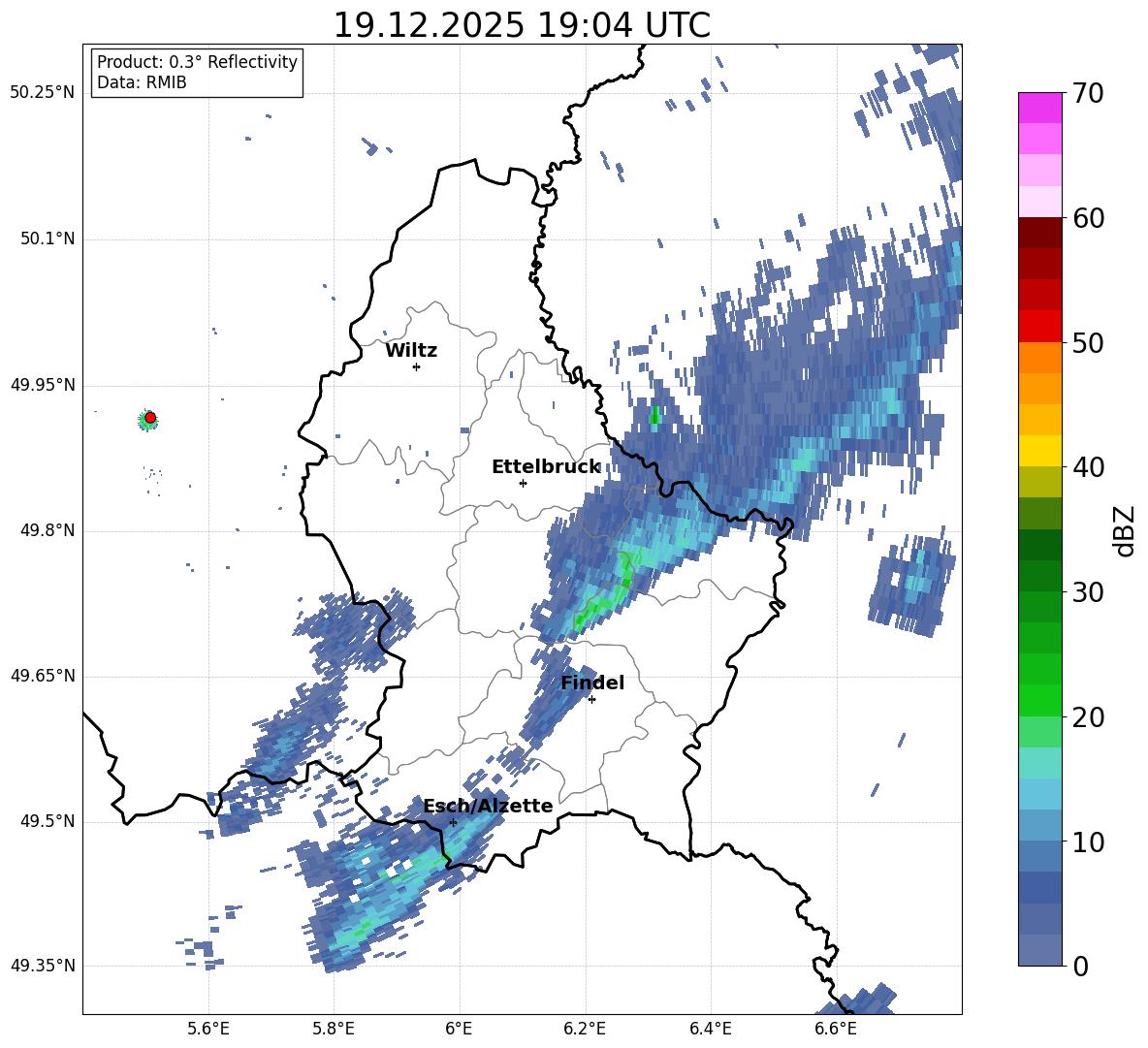This screenshot has width=1148, height=1048.
Task: Click the bright green colorbar swatch at 20
Action: click(1039, 700)
